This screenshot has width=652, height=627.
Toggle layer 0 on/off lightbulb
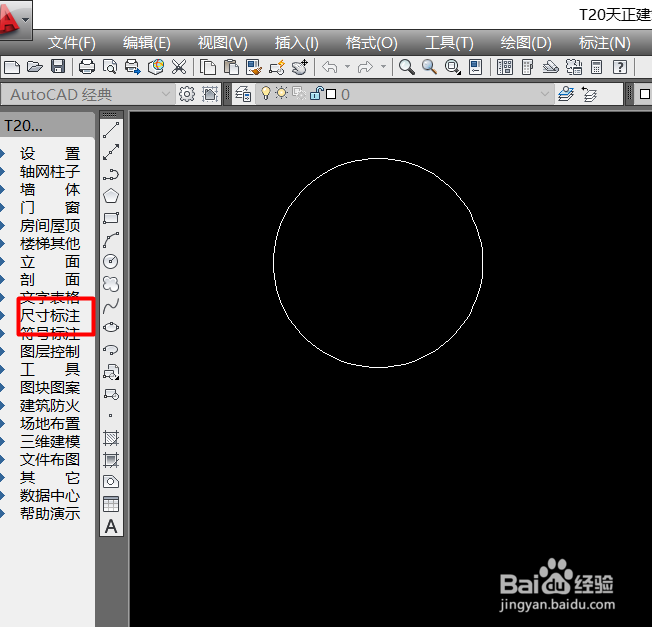click(x=266, y=93)
